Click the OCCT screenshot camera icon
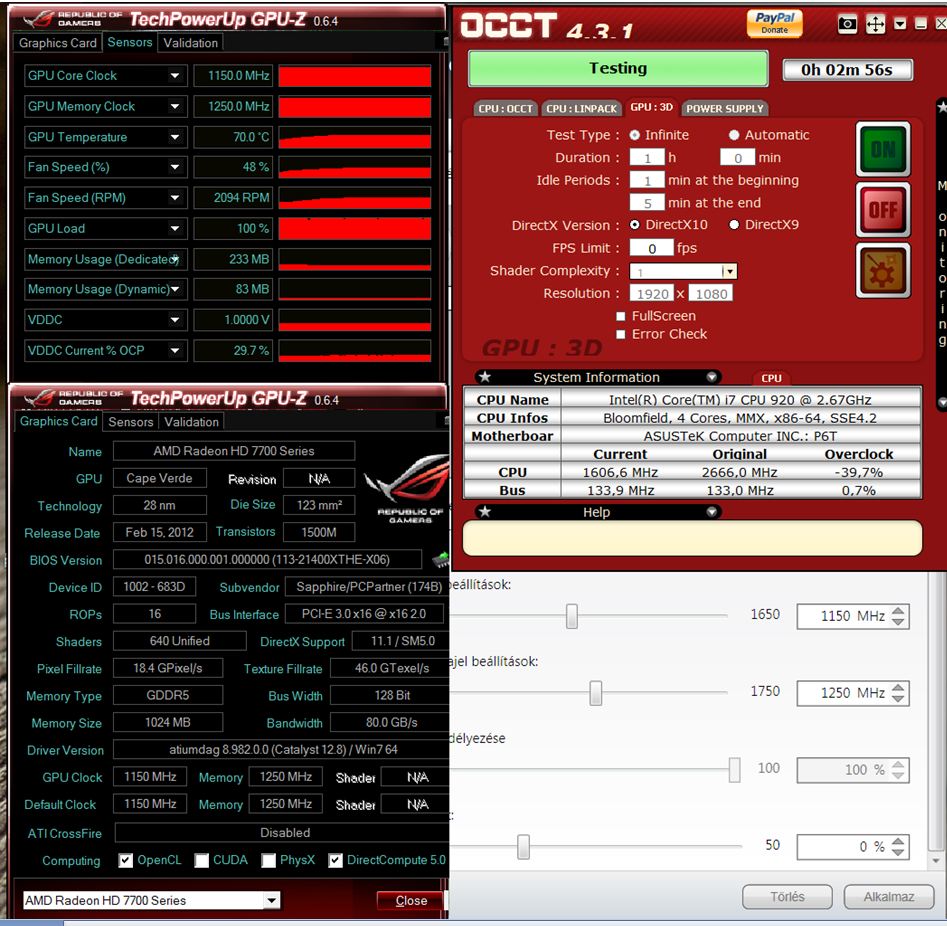Screen dimensions: 947x926 847,24
